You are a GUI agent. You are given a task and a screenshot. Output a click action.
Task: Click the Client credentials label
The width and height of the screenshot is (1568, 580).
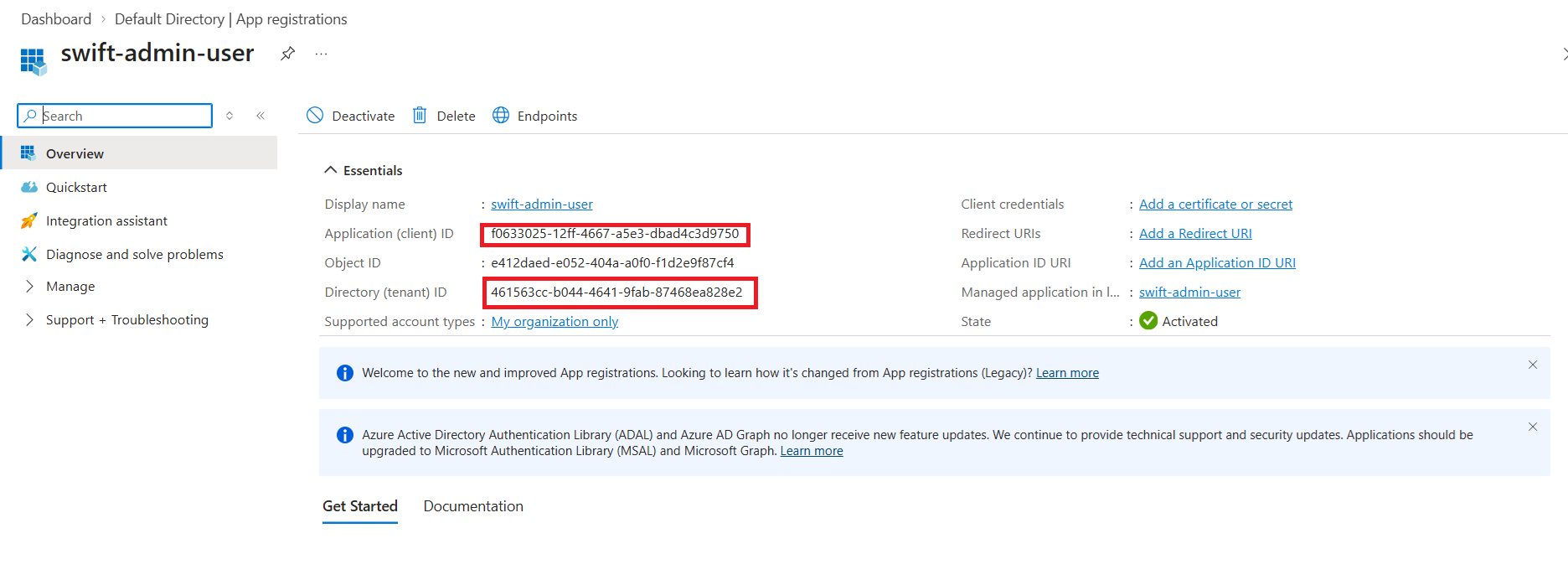pyautogui.click(x=1012, y=204)
